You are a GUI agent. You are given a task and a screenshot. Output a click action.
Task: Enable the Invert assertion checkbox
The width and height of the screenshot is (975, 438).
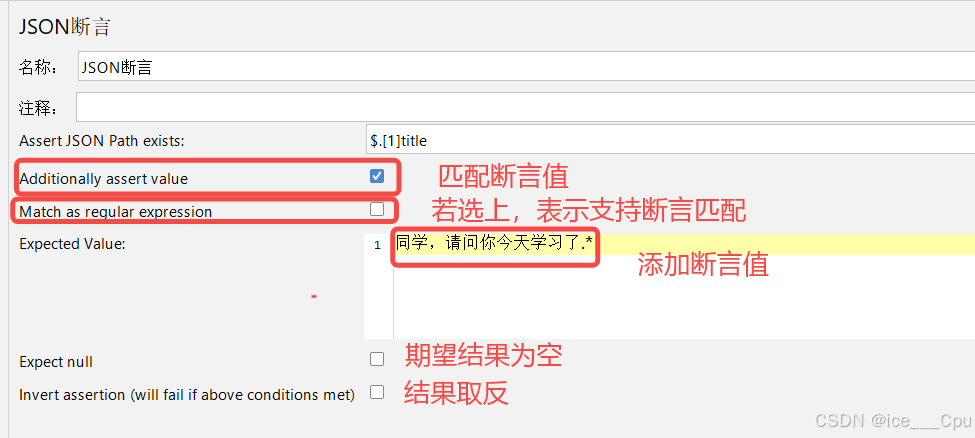(x=377, y=392)
